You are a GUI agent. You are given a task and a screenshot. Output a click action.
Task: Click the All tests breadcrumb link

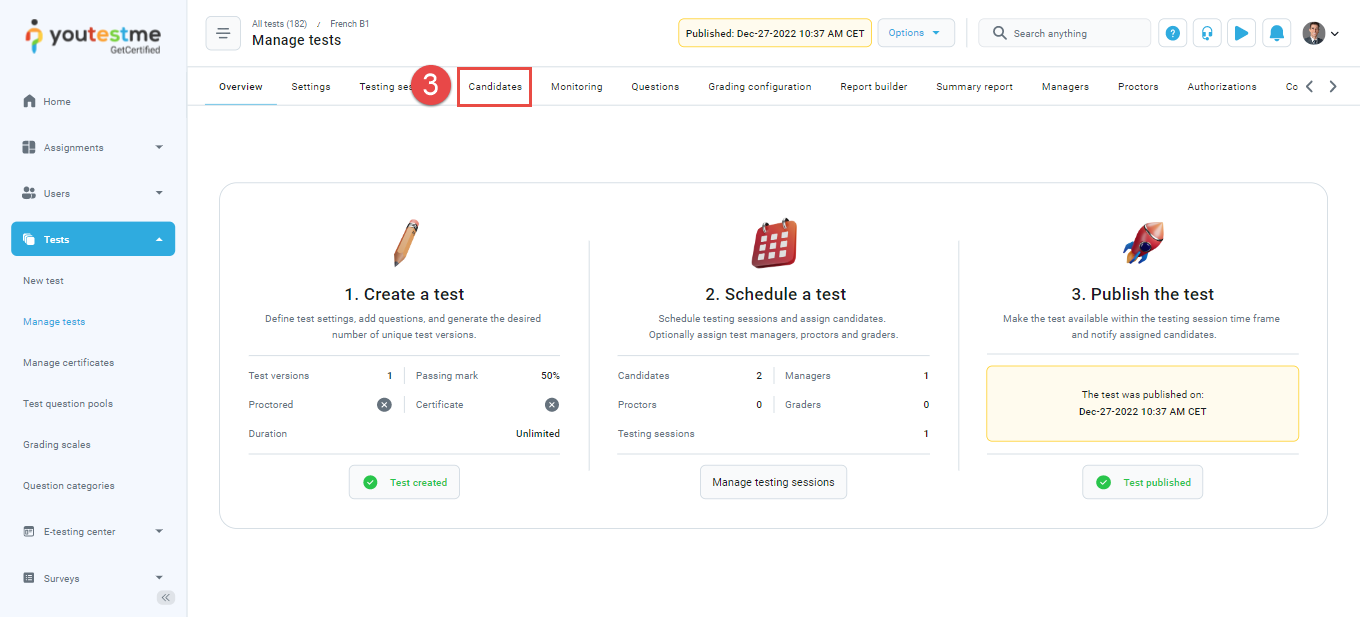click(x=279, y=23)
